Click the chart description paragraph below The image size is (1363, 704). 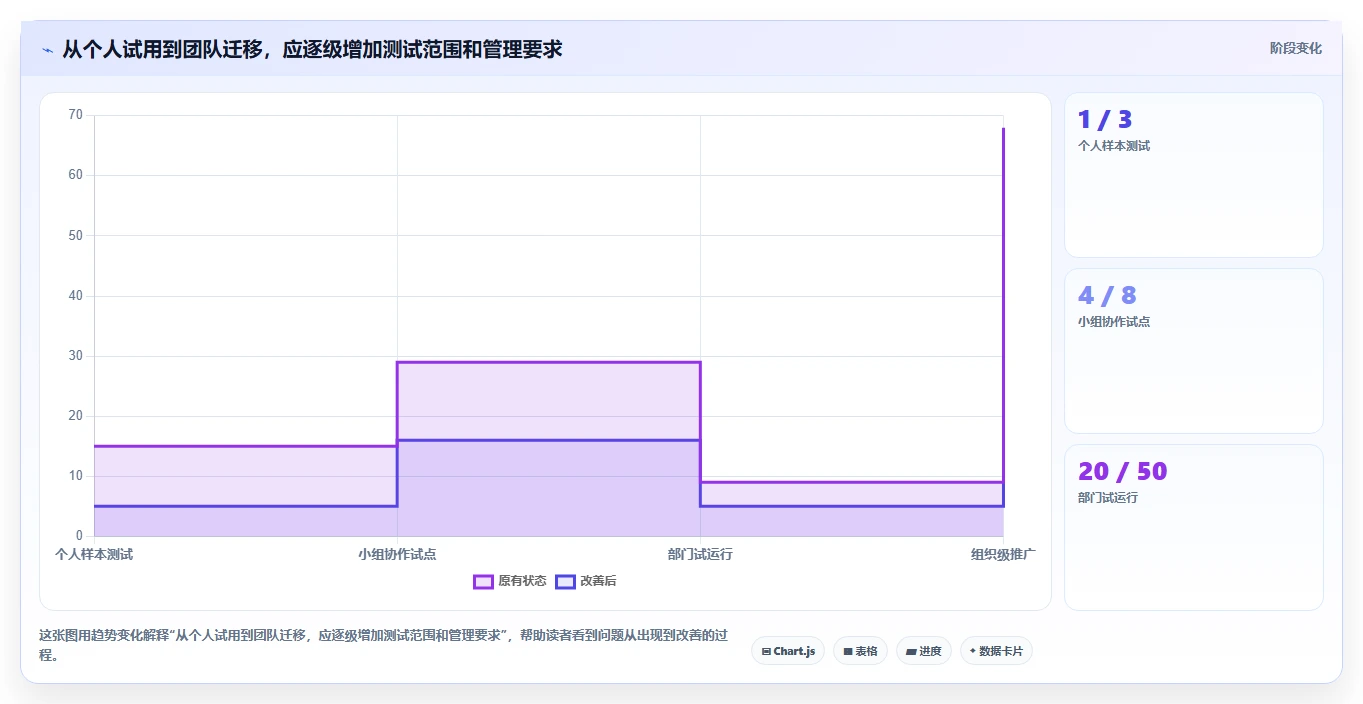coord(384,645)
